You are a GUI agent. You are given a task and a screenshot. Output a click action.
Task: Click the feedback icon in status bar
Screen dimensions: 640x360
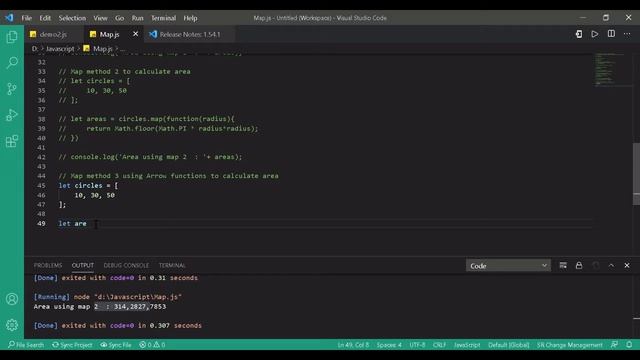[x=614, y=345]
